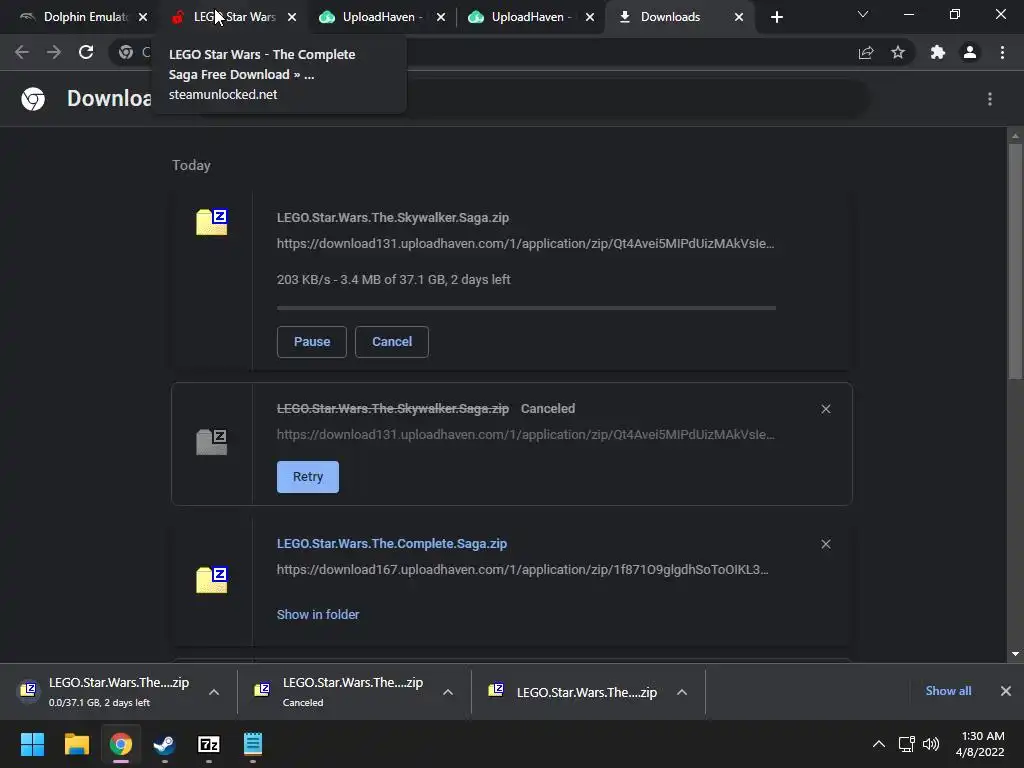Screen dimensions: 1024x768
Task: Open the Notepad taskbar icon
Action: [253, 744]
